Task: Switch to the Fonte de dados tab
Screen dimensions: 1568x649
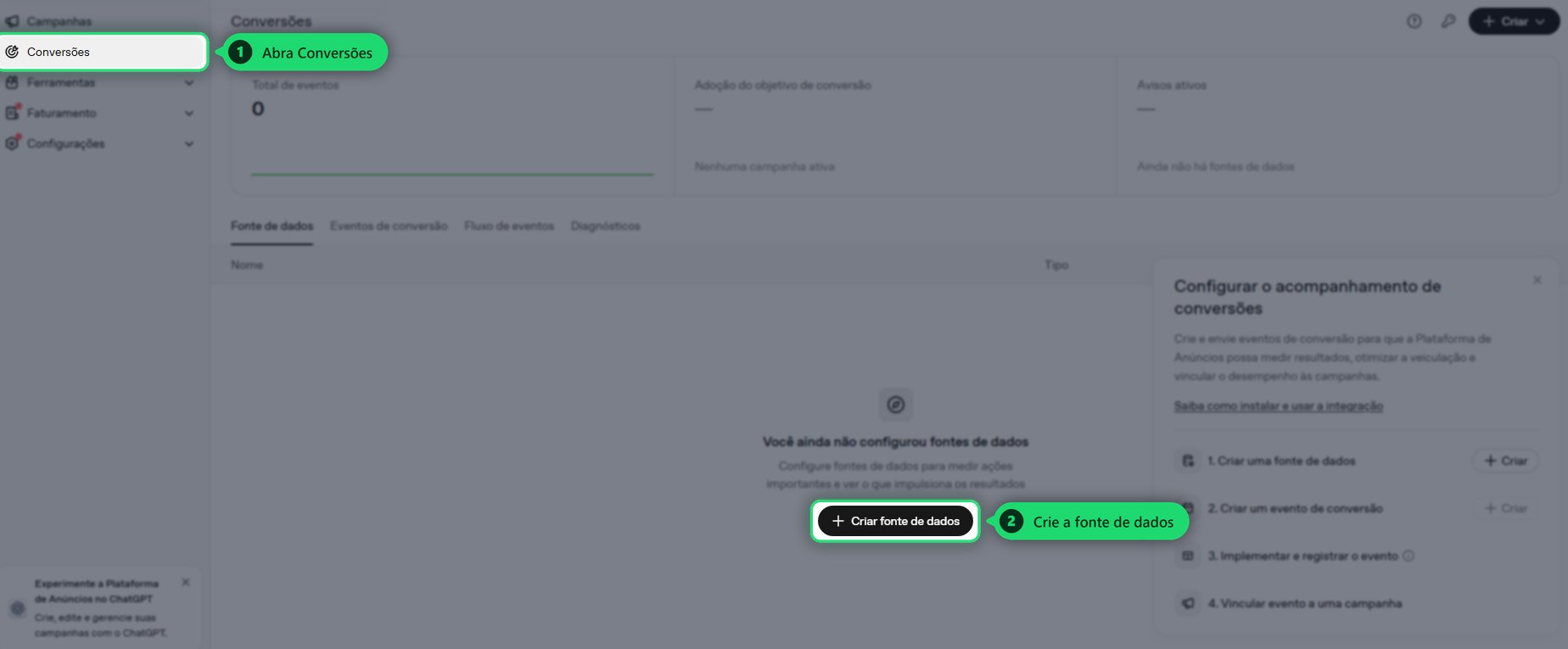Action: point(272,227)
